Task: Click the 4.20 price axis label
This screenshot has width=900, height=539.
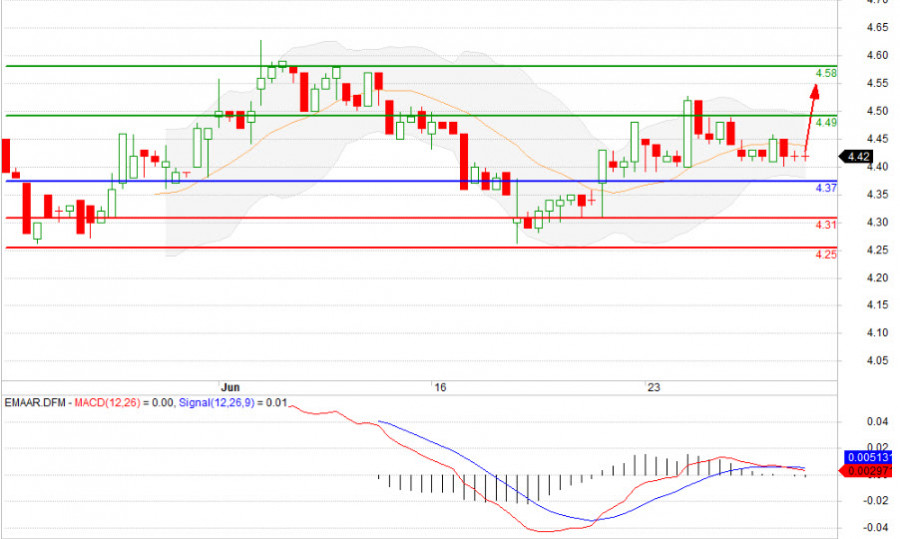Action: (x=878, y=278)
